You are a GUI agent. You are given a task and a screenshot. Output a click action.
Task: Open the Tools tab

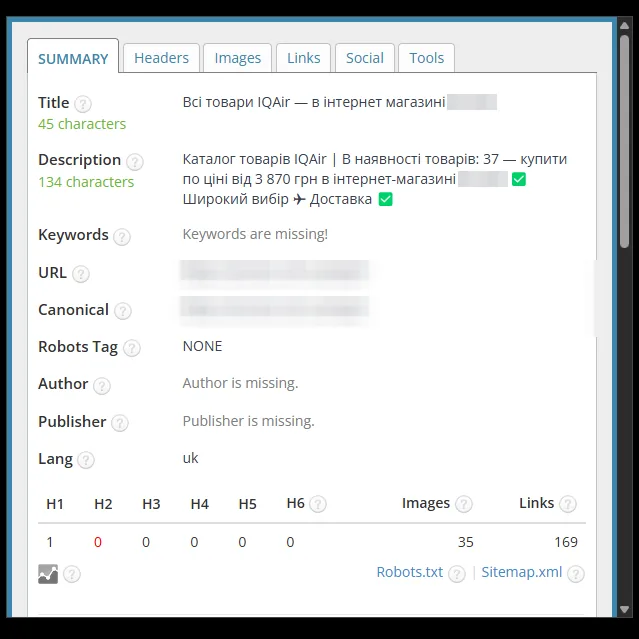click(426, 58)
